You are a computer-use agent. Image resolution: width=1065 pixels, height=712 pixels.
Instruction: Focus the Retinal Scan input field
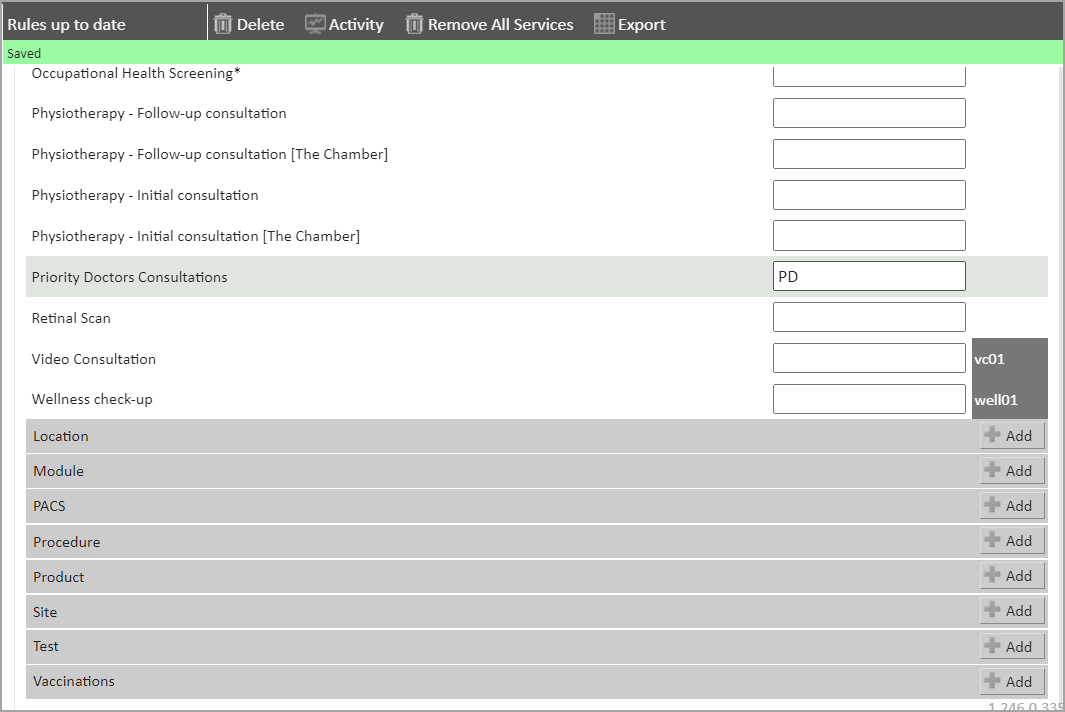point(869,317)
